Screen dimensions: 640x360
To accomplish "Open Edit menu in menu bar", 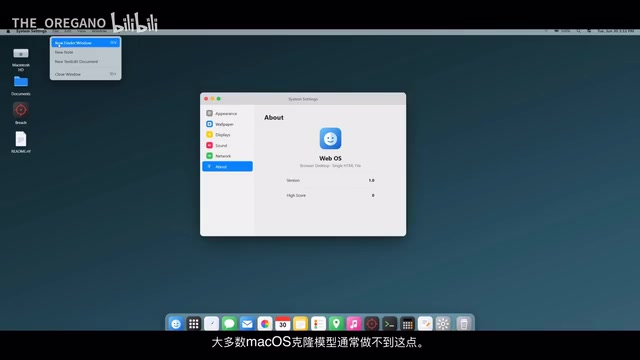I will click(68, 31).
